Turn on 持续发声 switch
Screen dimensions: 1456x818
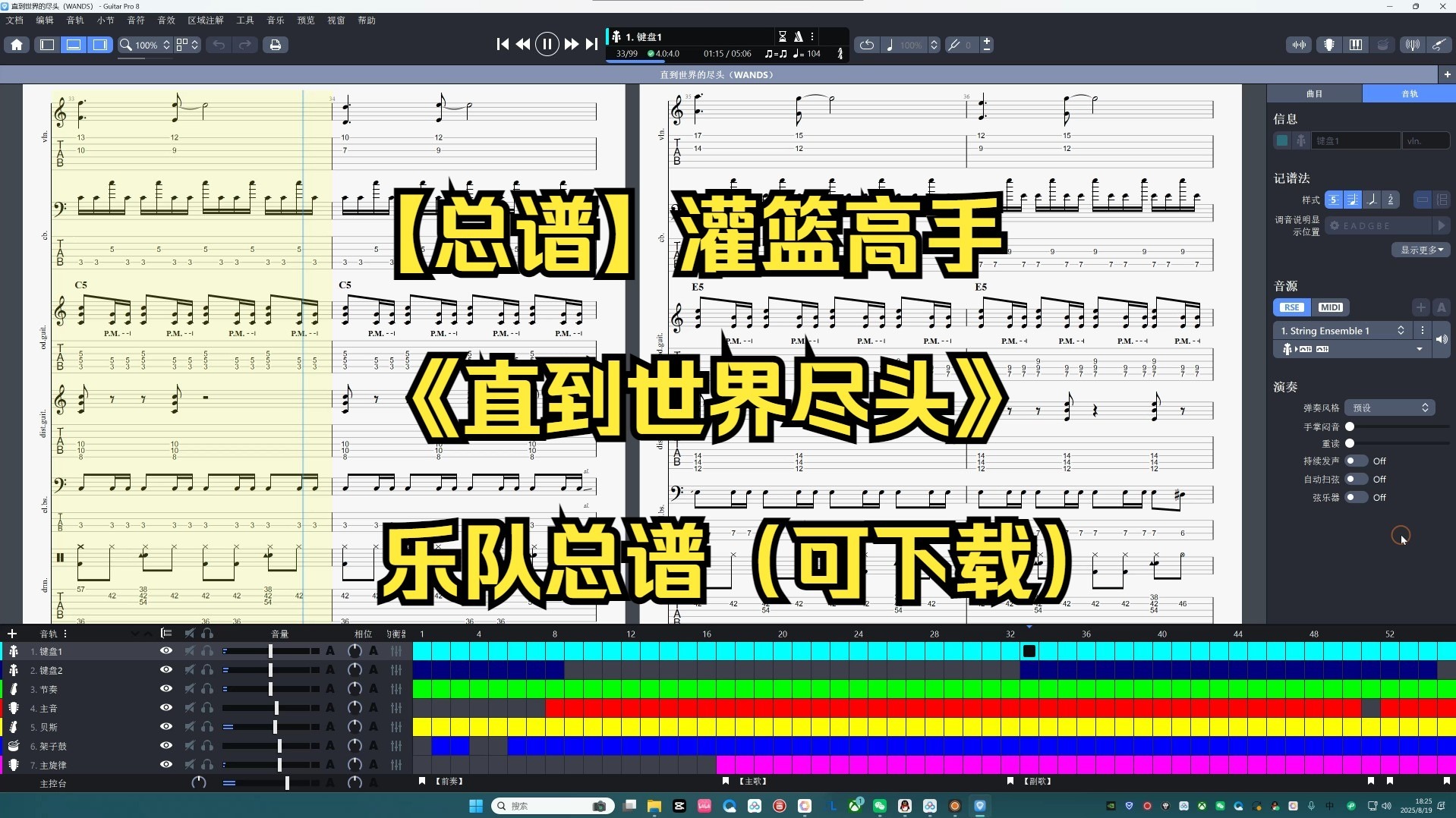click(1356, 461)
